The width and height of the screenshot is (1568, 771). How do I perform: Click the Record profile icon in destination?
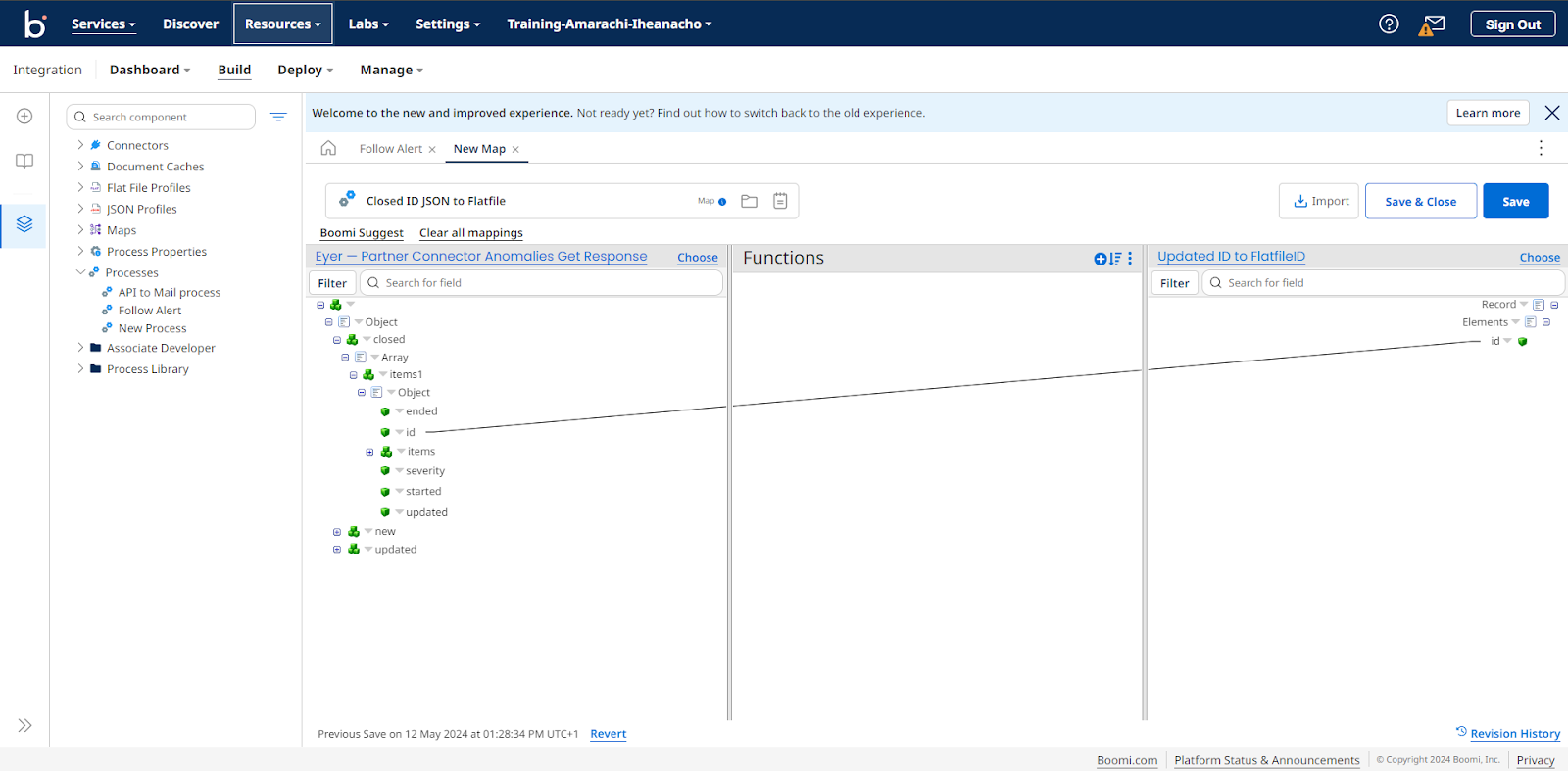pos(1539,305)
